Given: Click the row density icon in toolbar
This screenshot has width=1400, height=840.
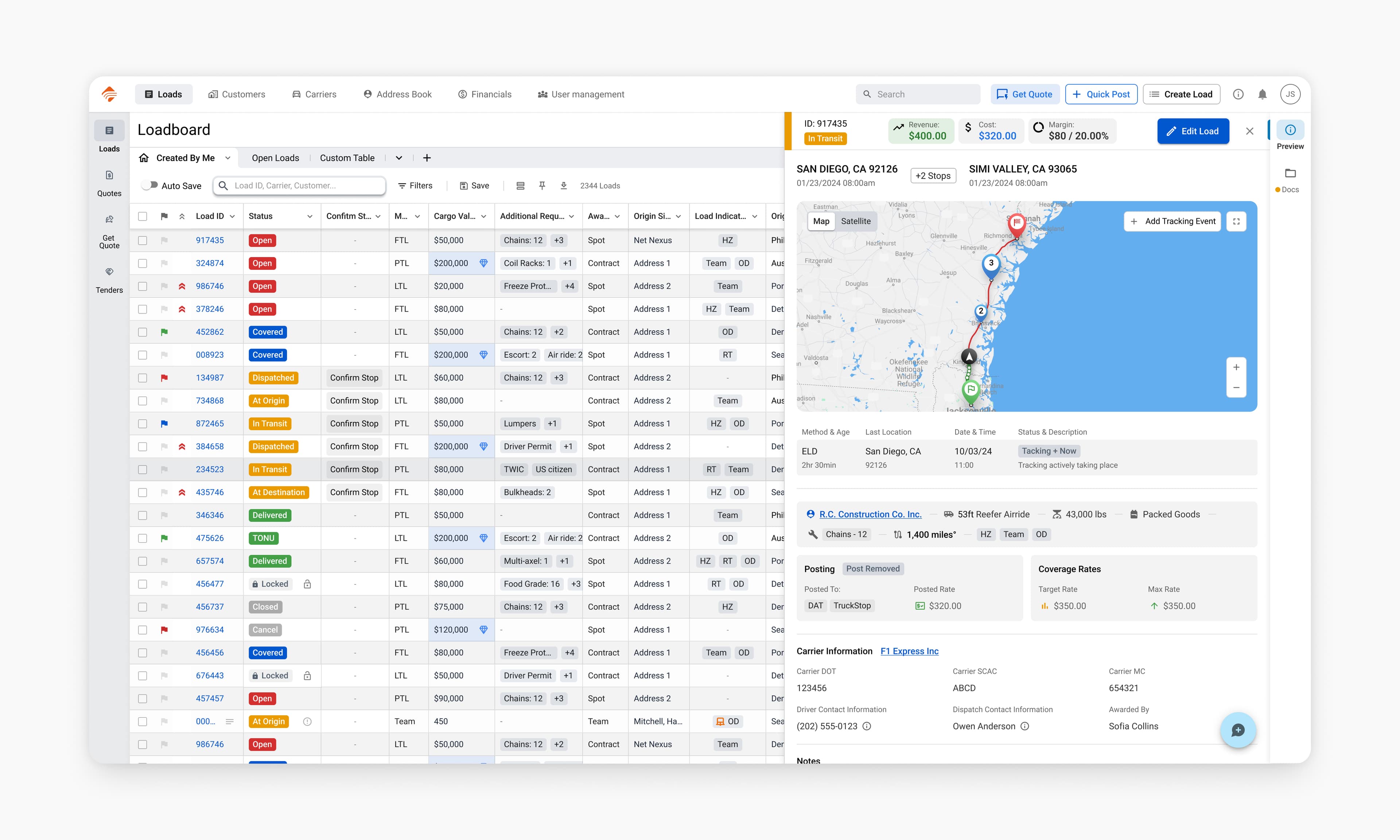Looking at the screenshot, I should (x=521, y=186).
